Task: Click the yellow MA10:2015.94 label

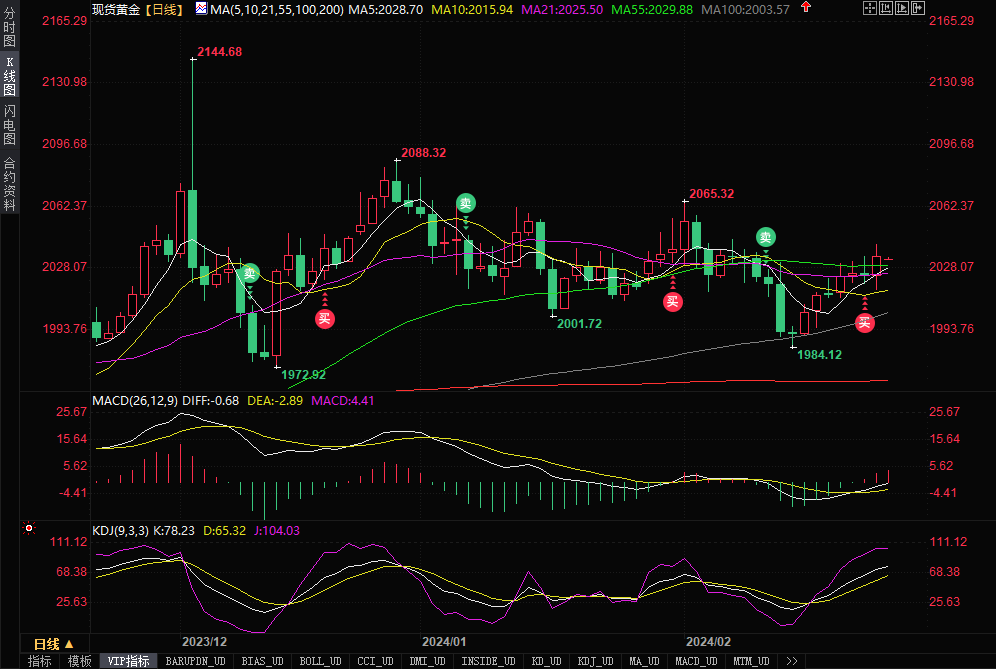Action: point(472,10)
